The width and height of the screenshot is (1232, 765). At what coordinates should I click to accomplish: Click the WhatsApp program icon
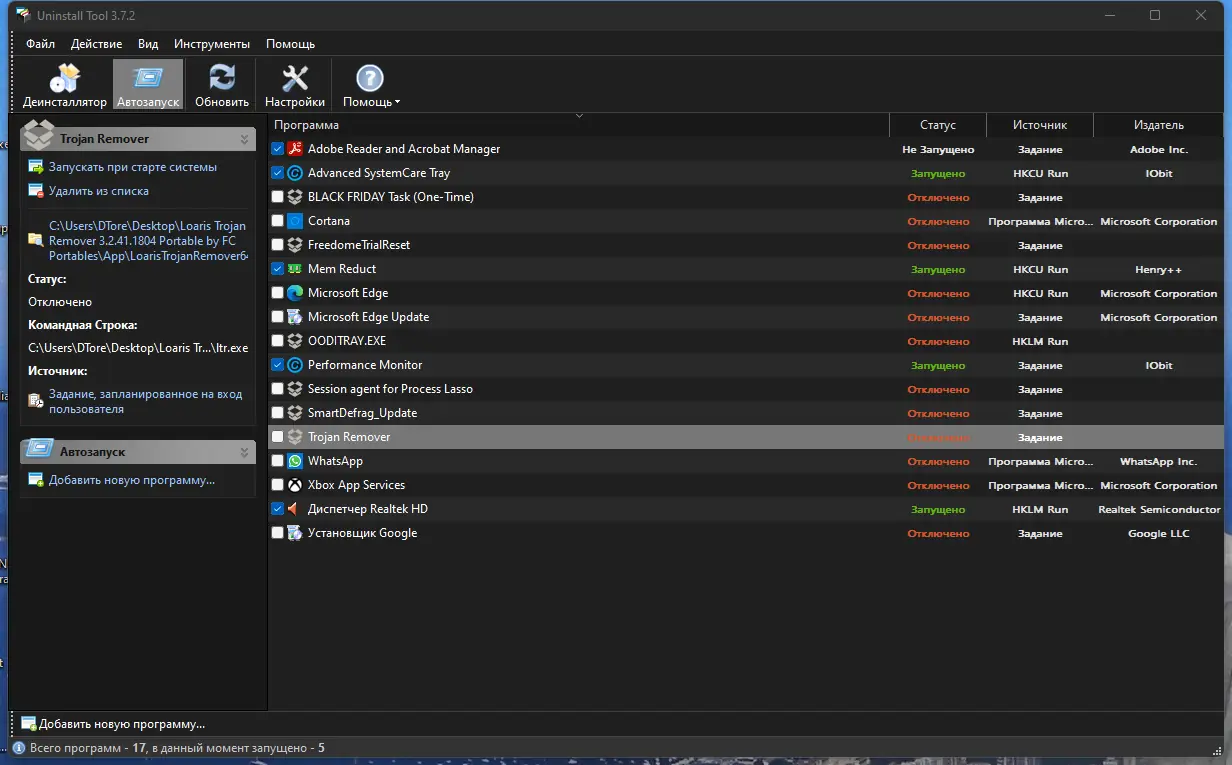coord(295,461)
